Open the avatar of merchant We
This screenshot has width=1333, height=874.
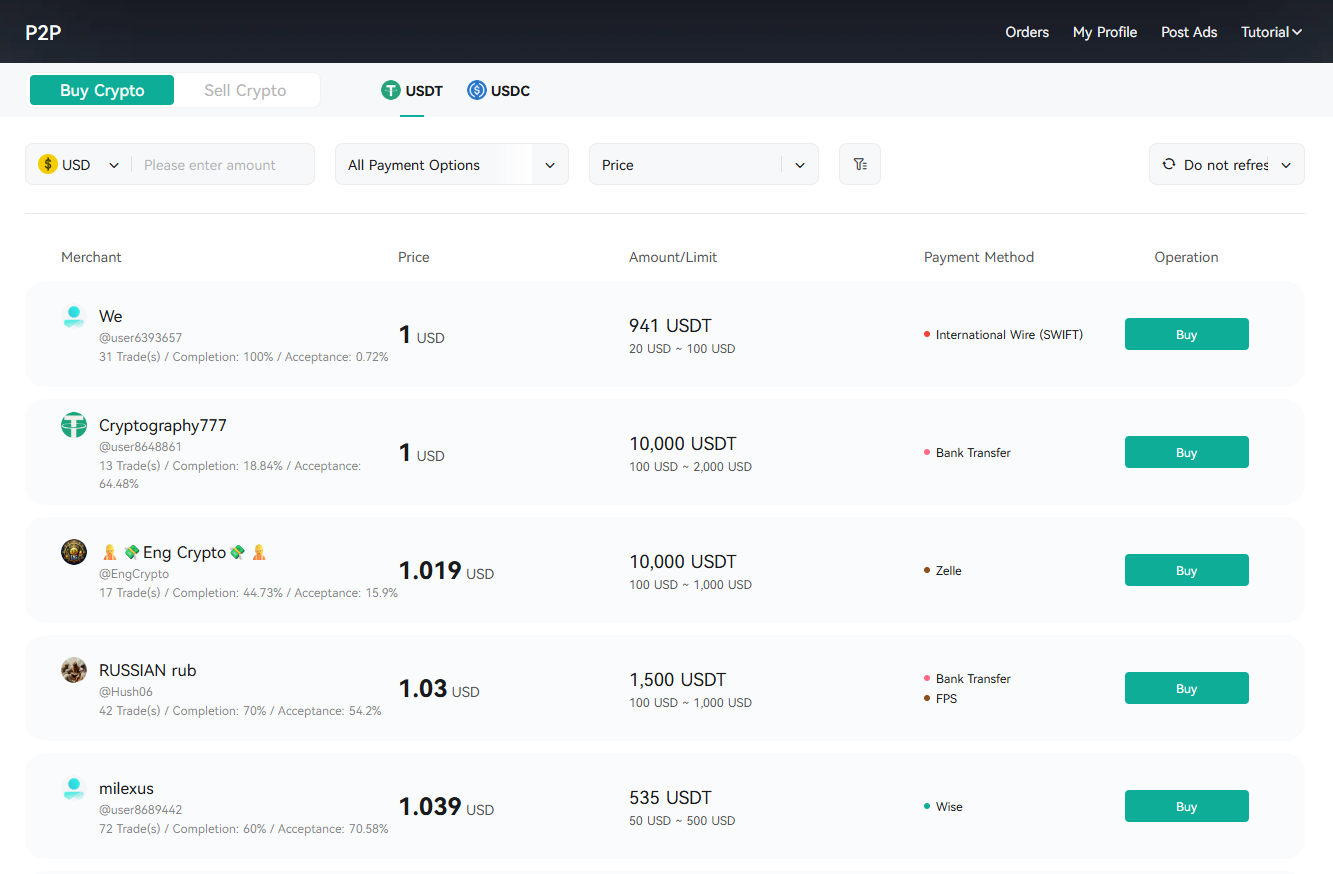click(74, 316)
